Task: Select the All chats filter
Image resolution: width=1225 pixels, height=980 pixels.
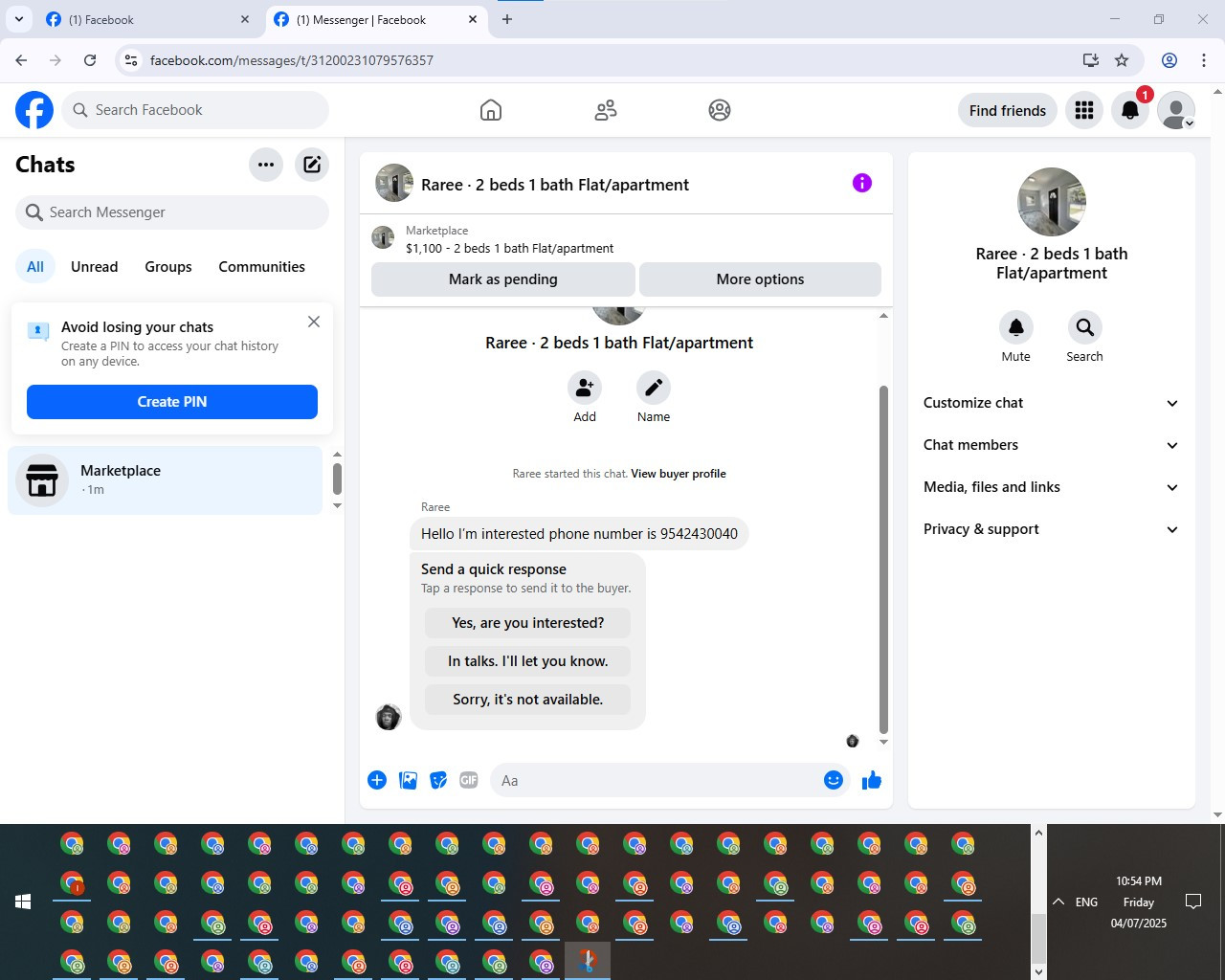Action: tap(35, 267)
